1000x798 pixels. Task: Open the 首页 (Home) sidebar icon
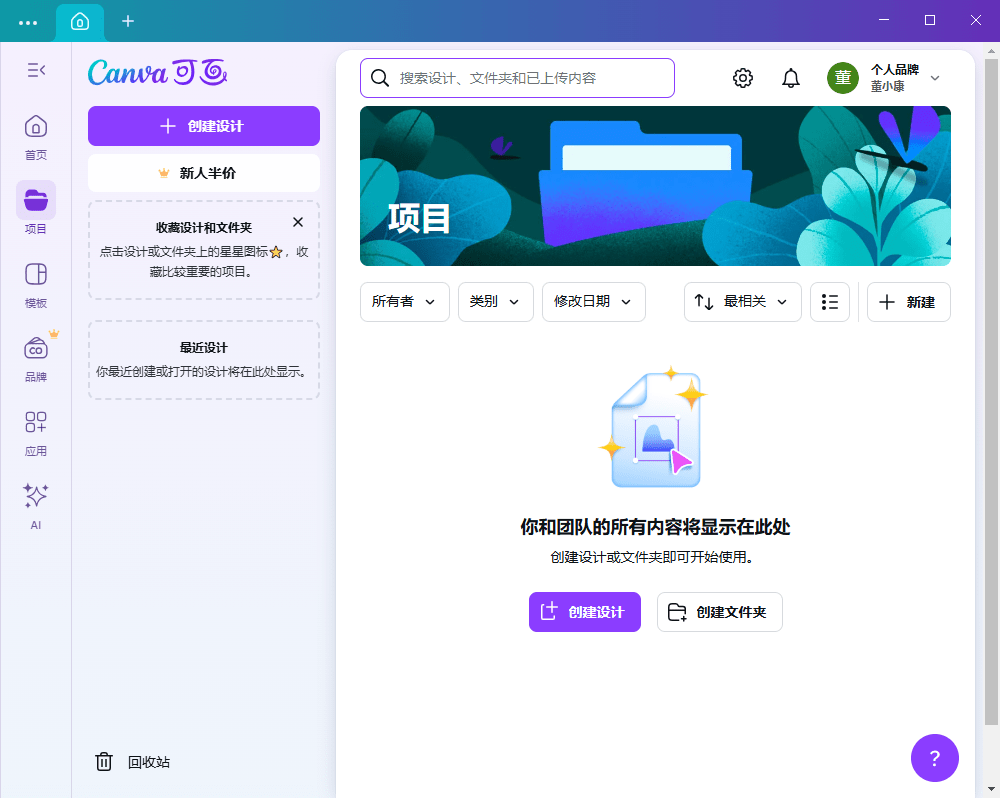tap(36, 126)
